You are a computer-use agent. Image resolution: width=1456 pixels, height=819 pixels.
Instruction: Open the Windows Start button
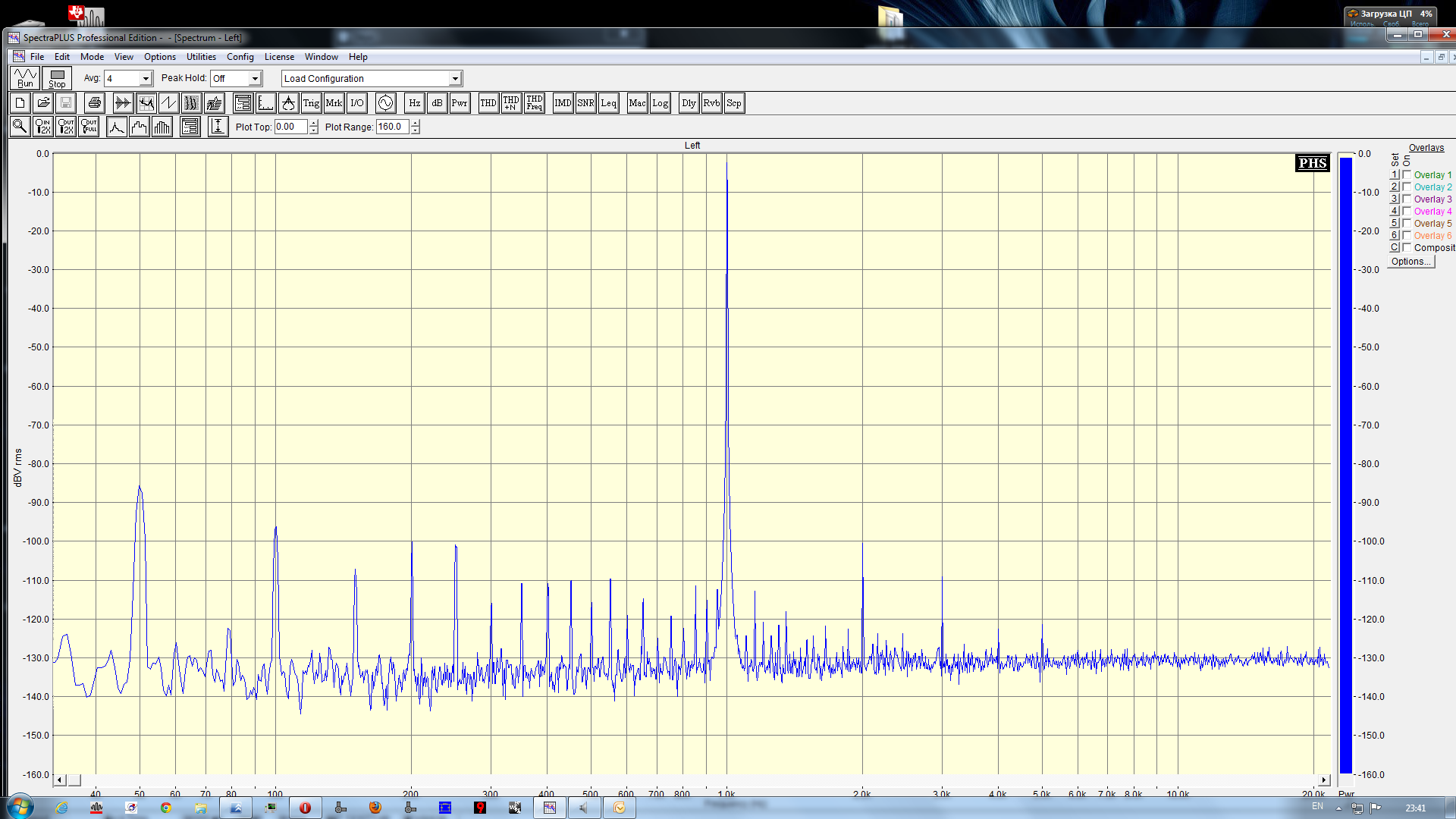click(20, 808)
